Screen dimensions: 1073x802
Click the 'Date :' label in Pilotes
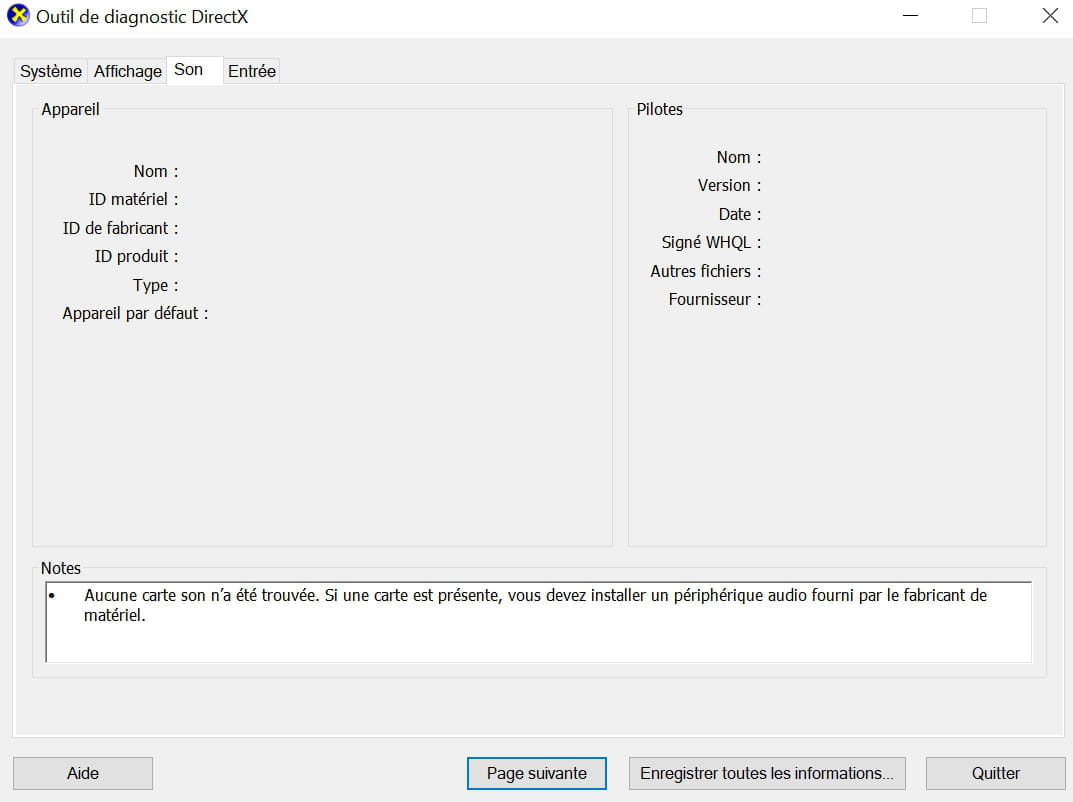(x=740, y=214)
